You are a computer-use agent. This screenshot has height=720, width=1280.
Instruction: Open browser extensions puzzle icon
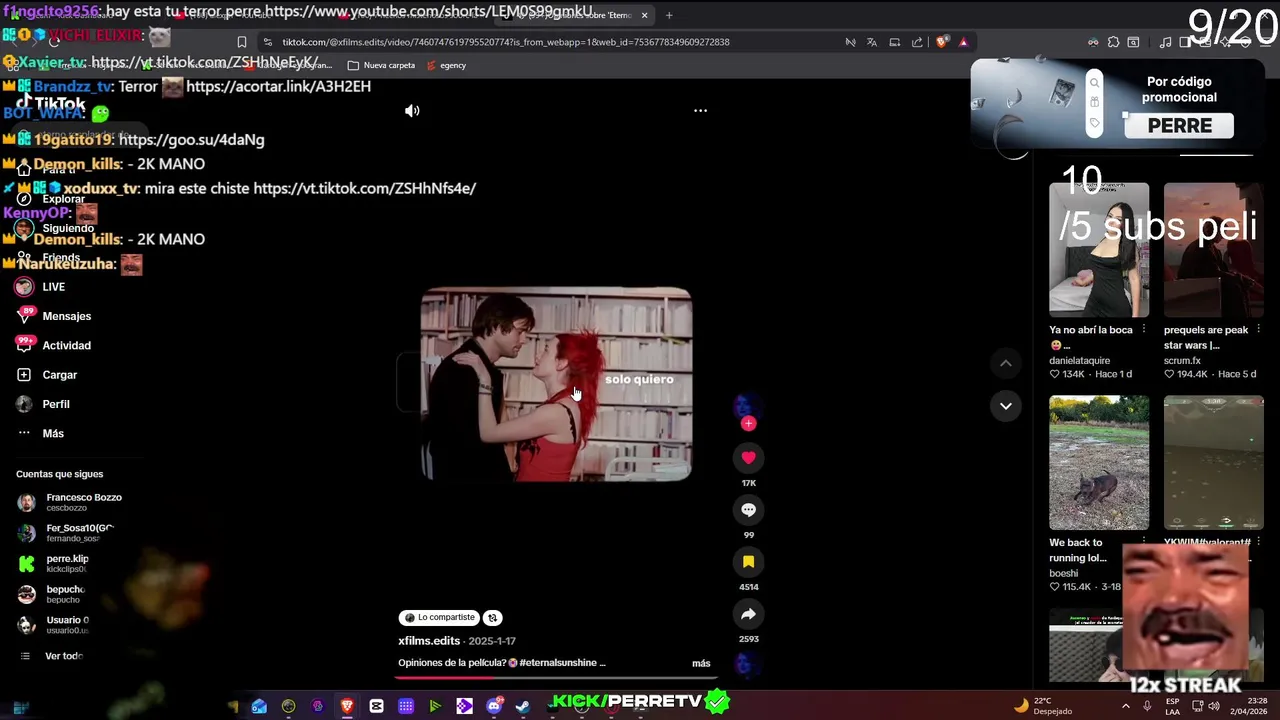[1112, 42]
